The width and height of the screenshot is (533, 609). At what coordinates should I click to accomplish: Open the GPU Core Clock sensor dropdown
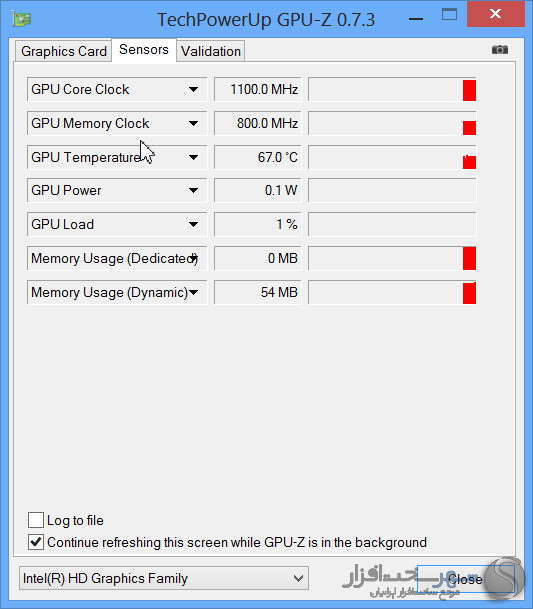[x=193, y=89]
